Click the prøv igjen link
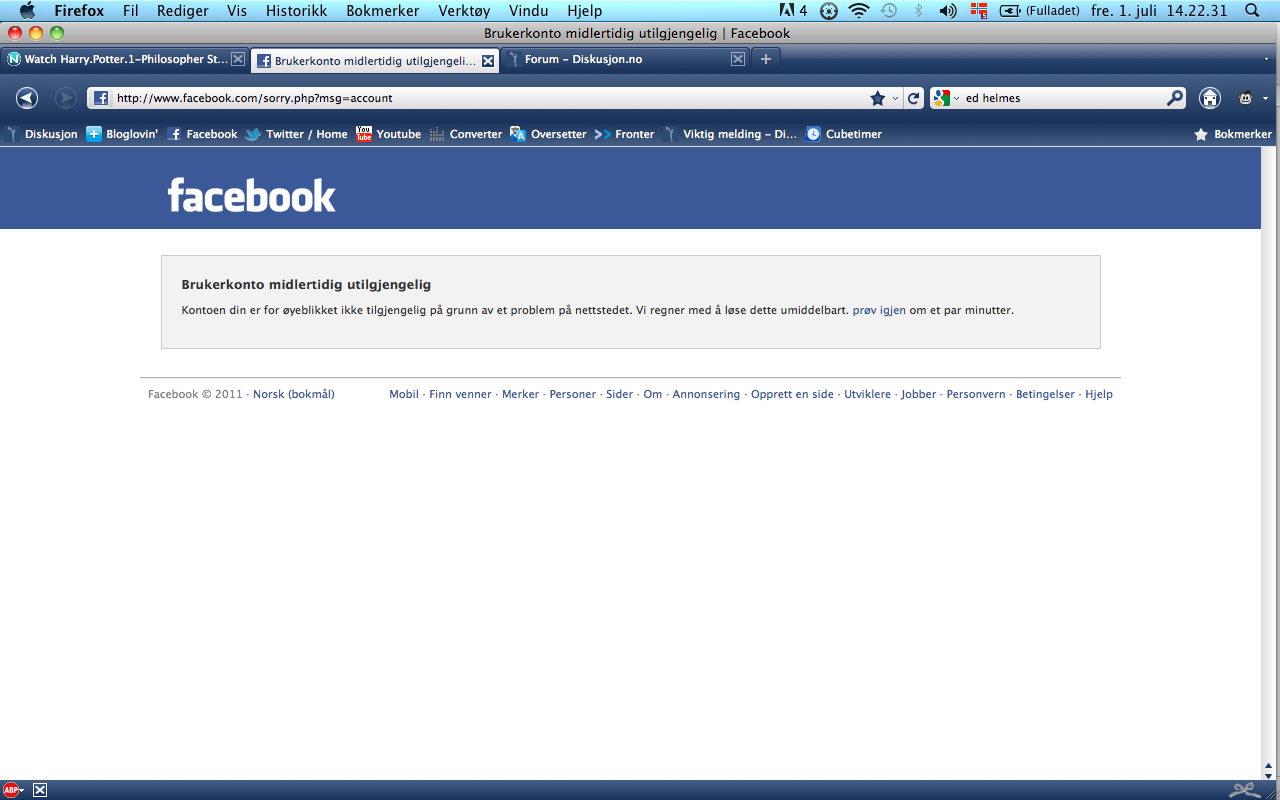1280x800 pixels. [879, 310]
